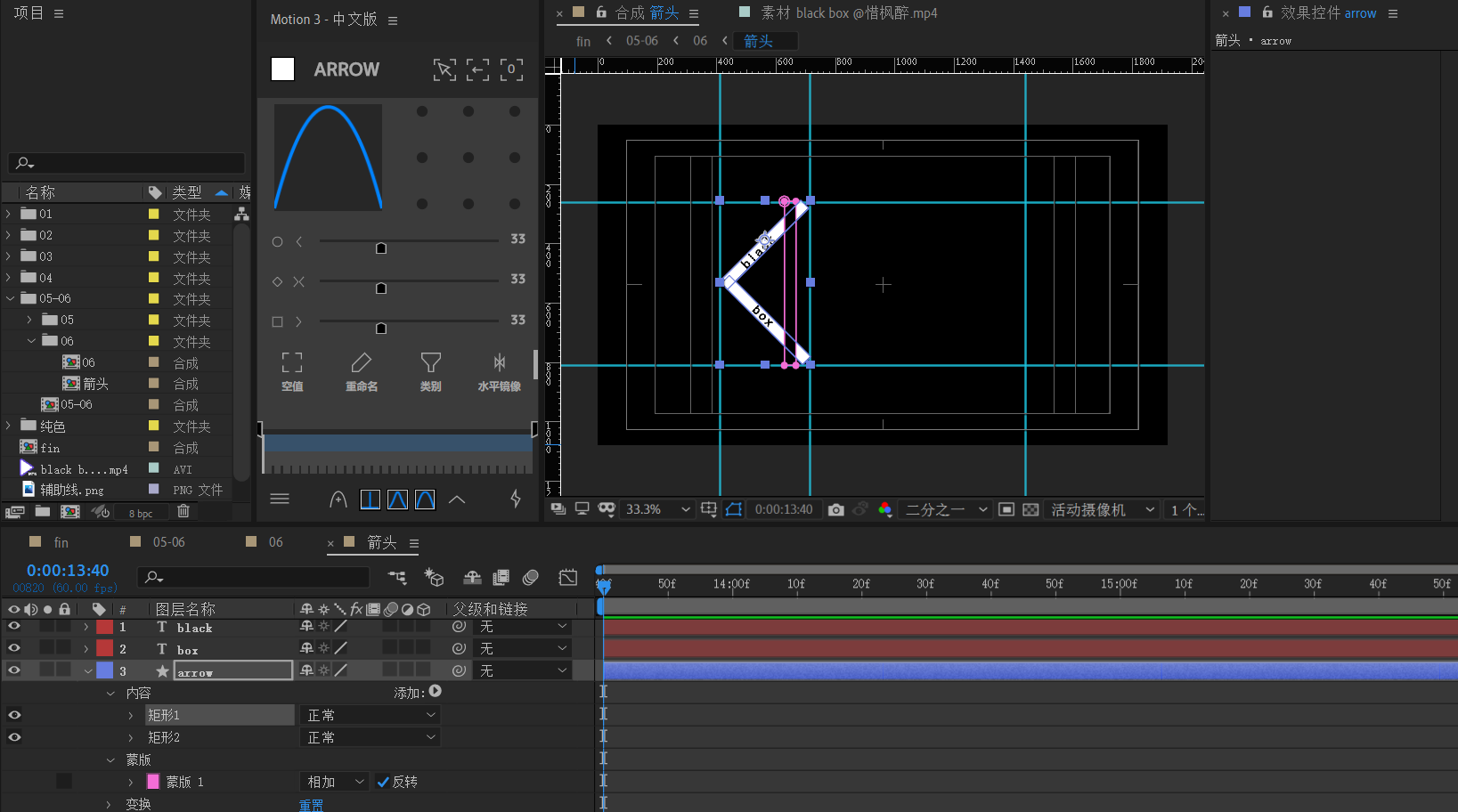
Task: Click the snapshot camera icon in viewer
Action: pos(835,509)
